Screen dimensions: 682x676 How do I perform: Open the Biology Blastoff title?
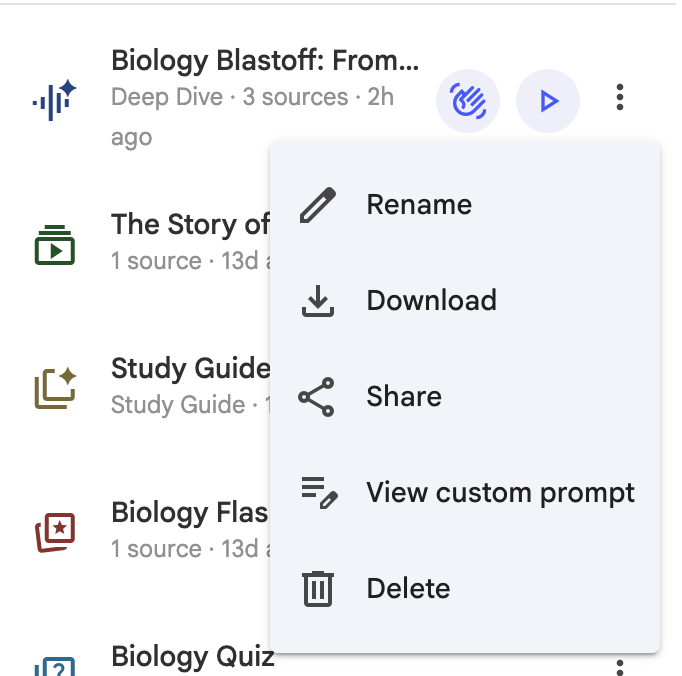click(265, 61)
